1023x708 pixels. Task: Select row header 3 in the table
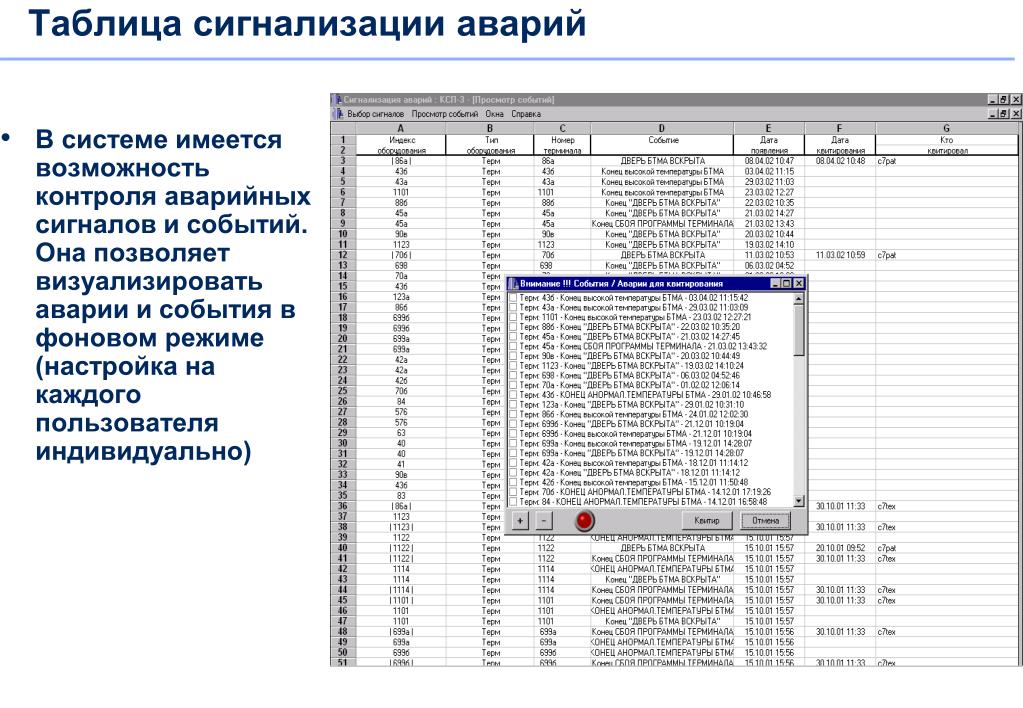coord(343,161)
